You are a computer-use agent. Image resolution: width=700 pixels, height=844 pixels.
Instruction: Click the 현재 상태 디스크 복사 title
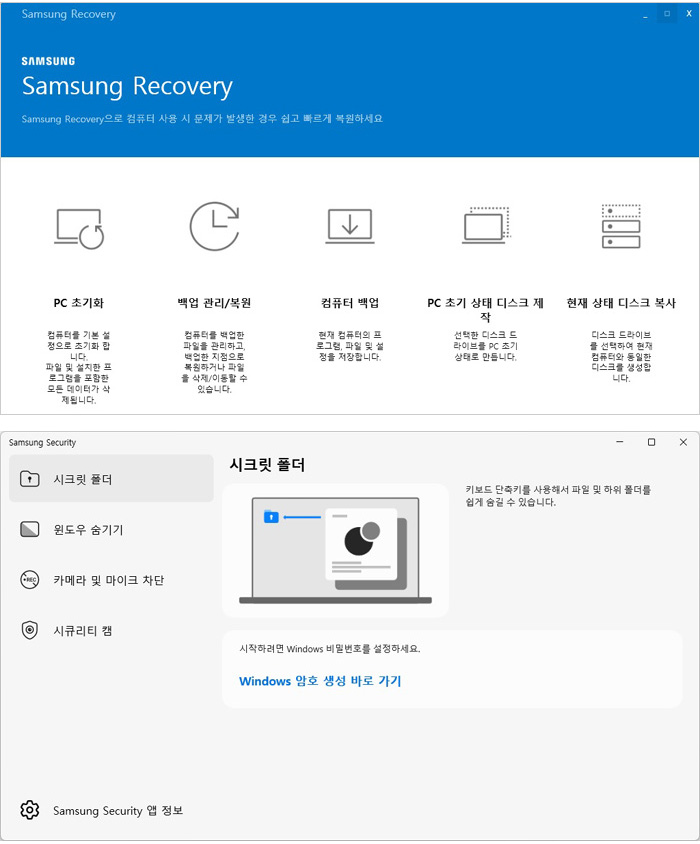[621, 303]
